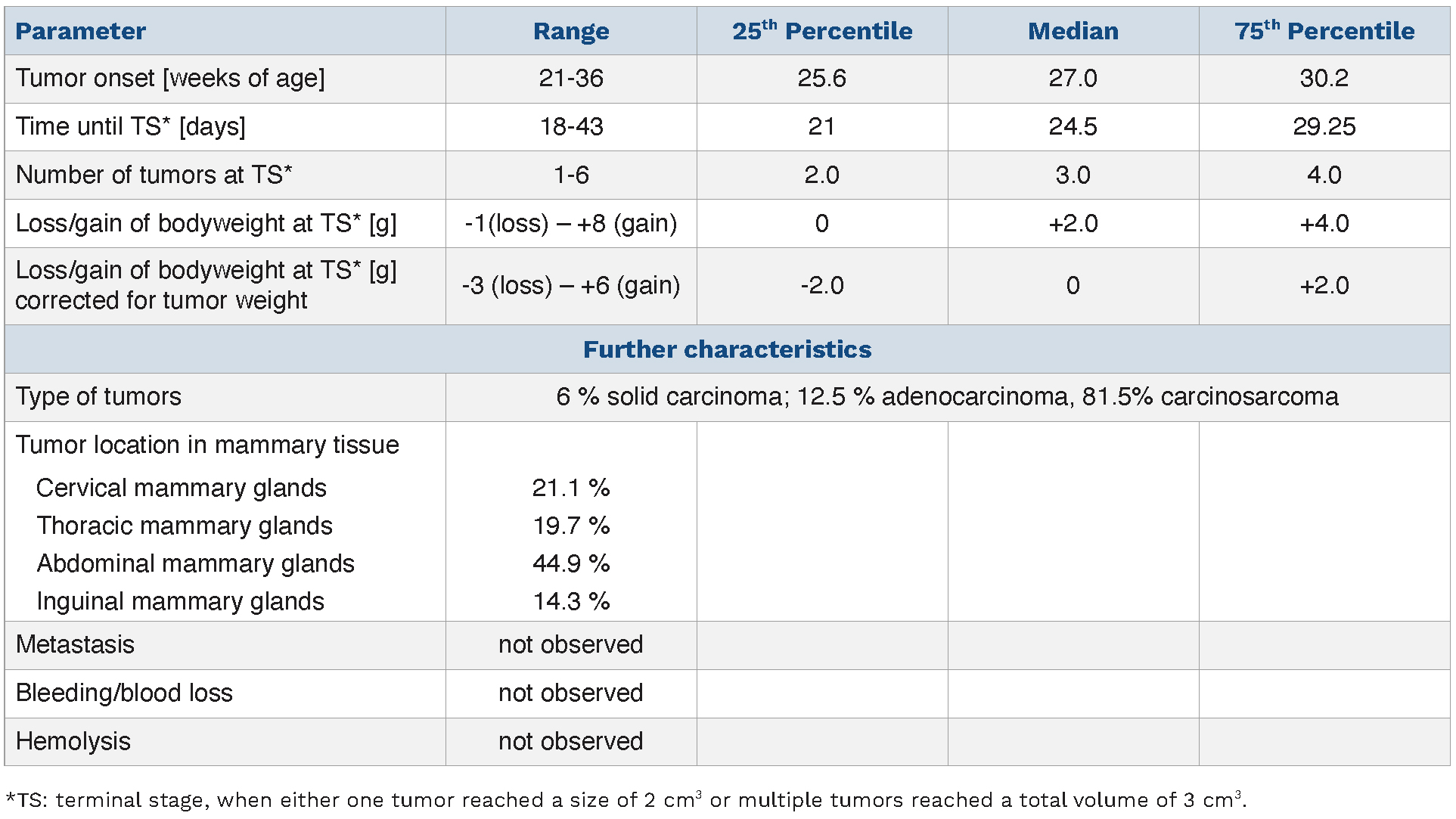Click the Parameter column header

(x=80, y=31)
